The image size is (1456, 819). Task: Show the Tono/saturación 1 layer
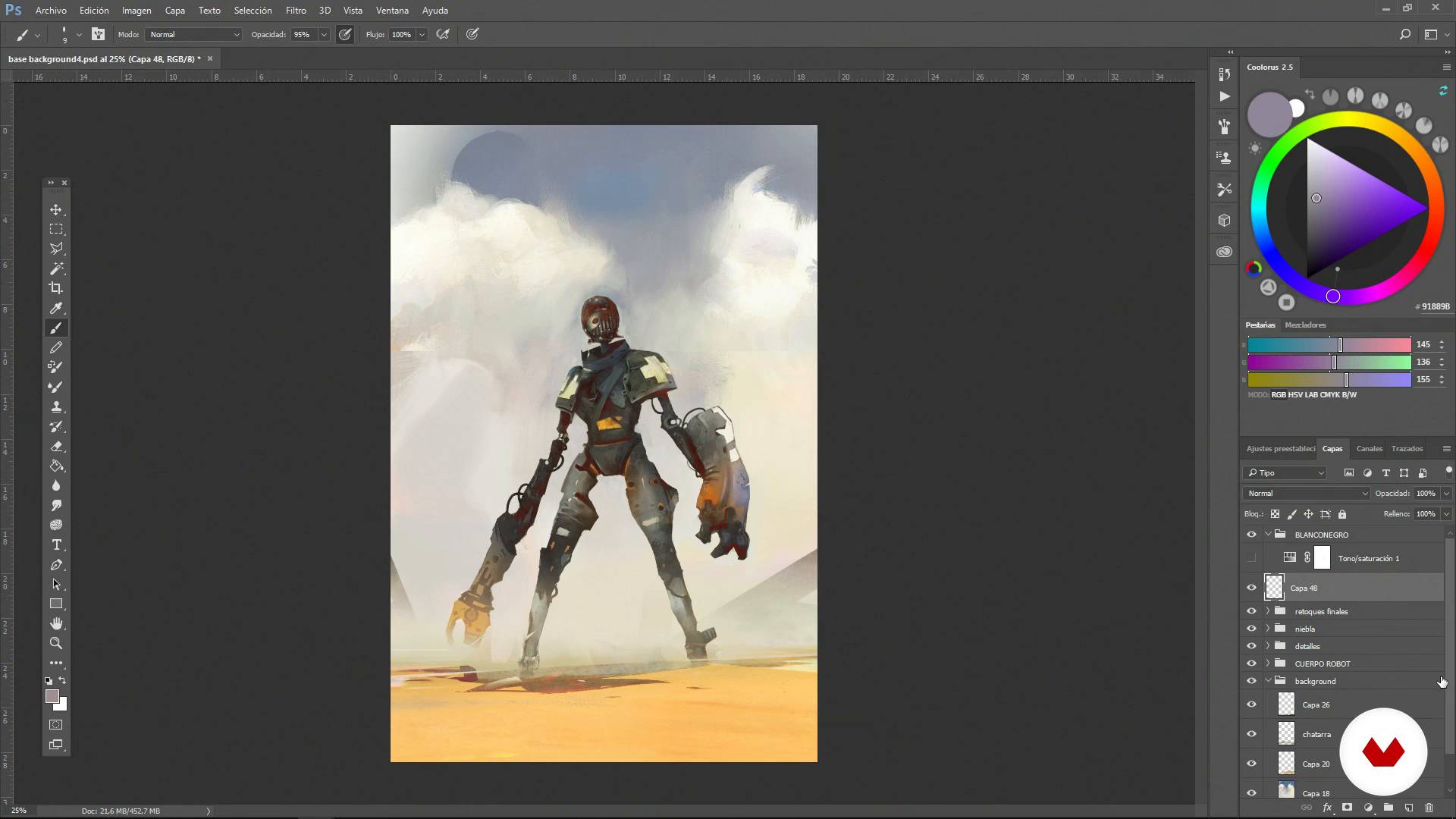(x=1251, y=558)
